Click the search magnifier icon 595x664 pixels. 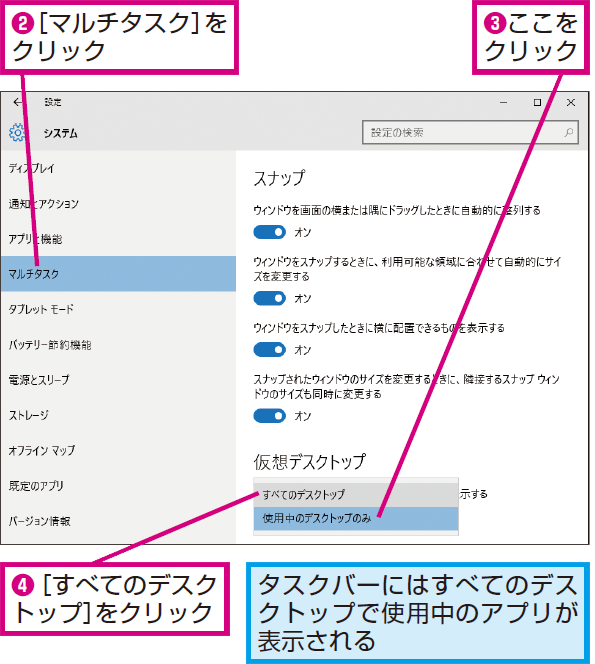point(569,133)
